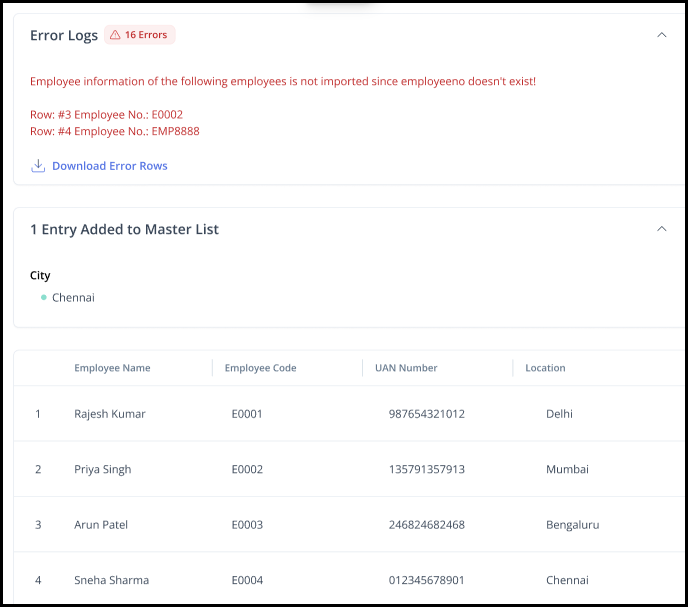The width and height of the screenshot is (688, 607).
Task: Click employee code E0003 cell
Action: [x=247, y=524]
